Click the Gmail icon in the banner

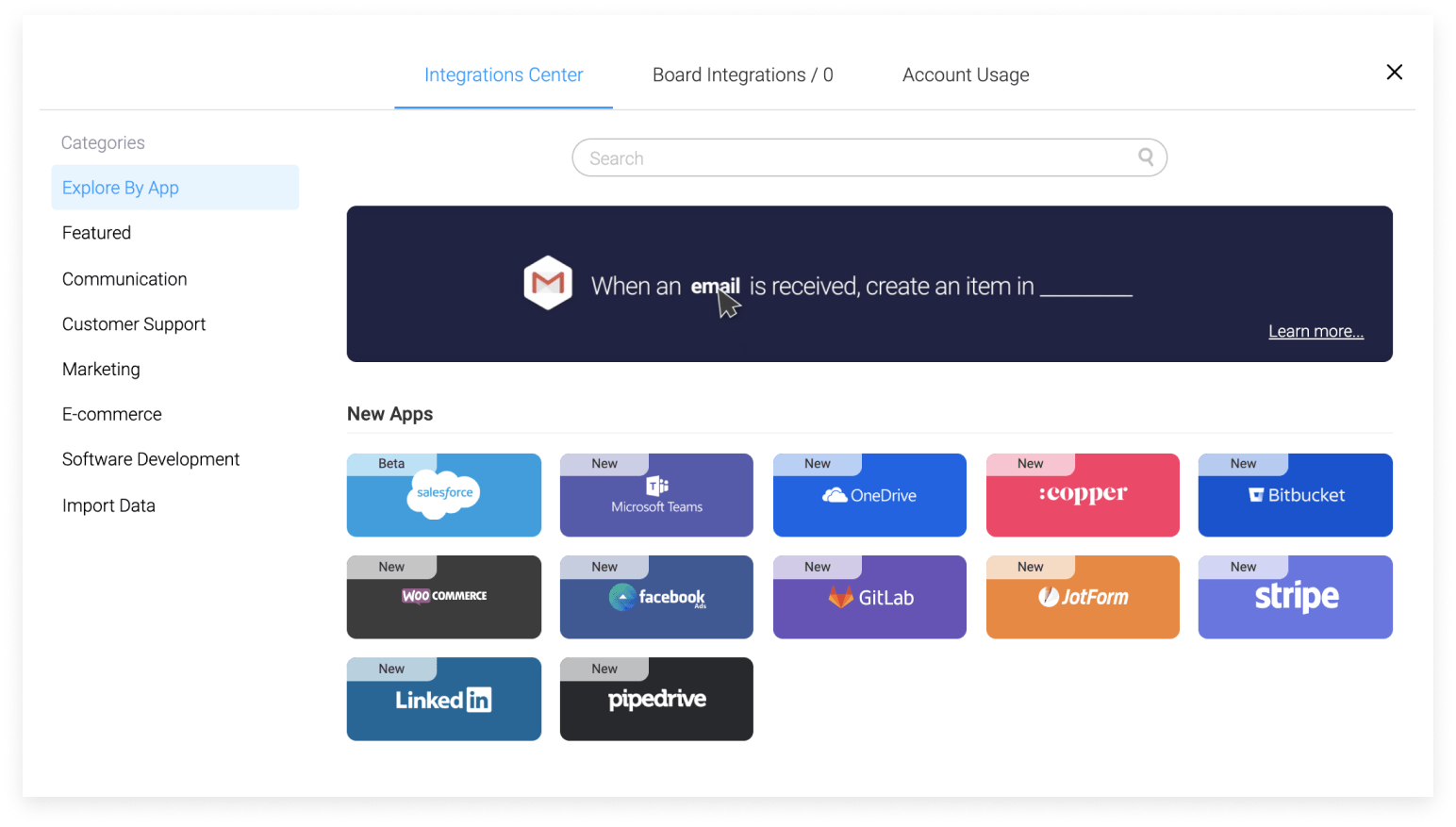tap(548, 283)
